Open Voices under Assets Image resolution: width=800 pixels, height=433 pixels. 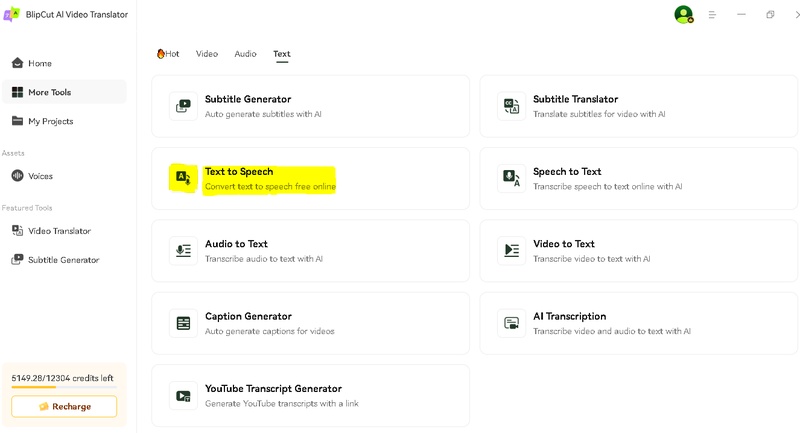[40, 176]
